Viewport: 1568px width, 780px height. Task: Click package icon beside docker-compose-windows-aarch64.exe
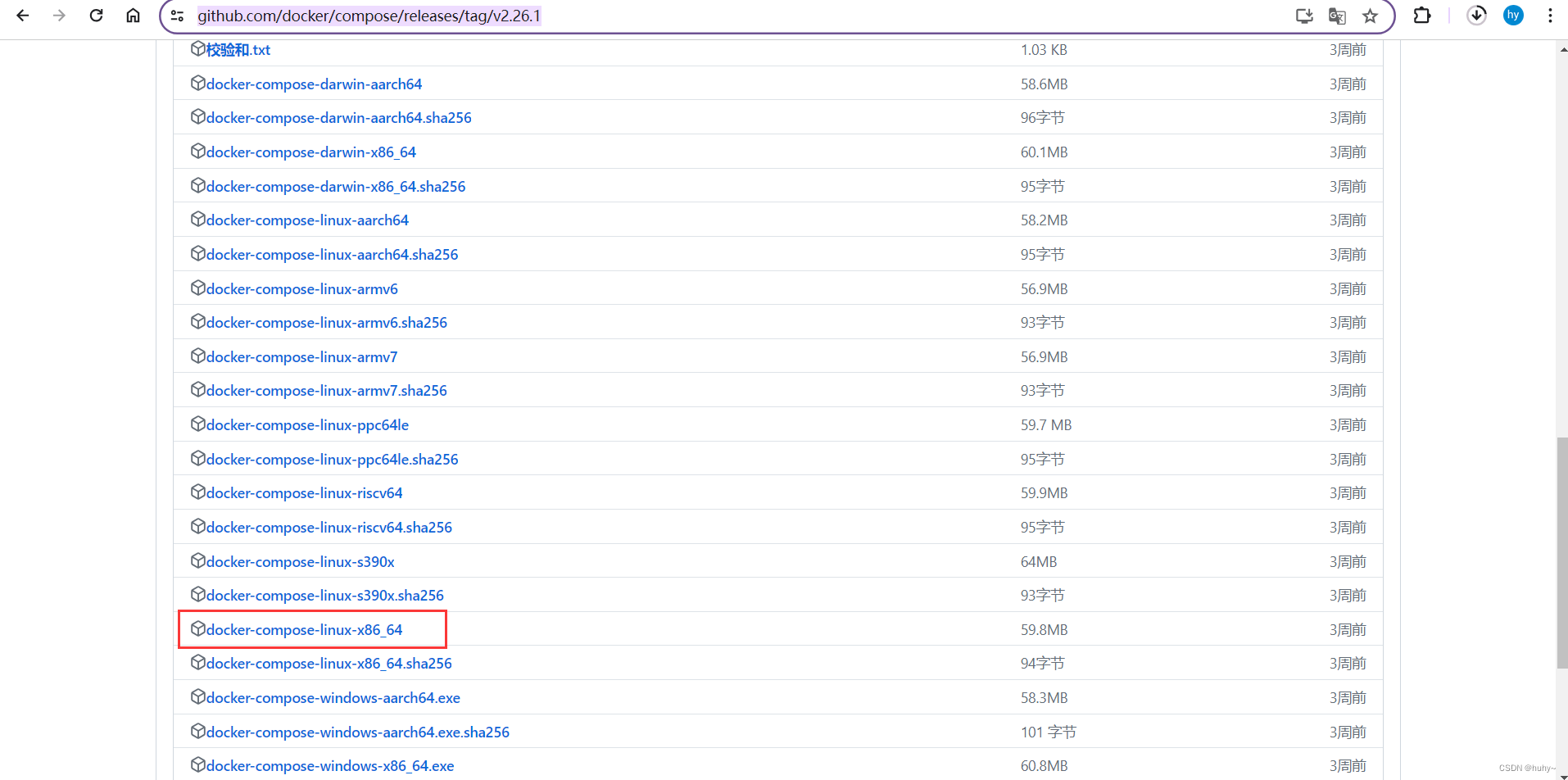(197, 696)
